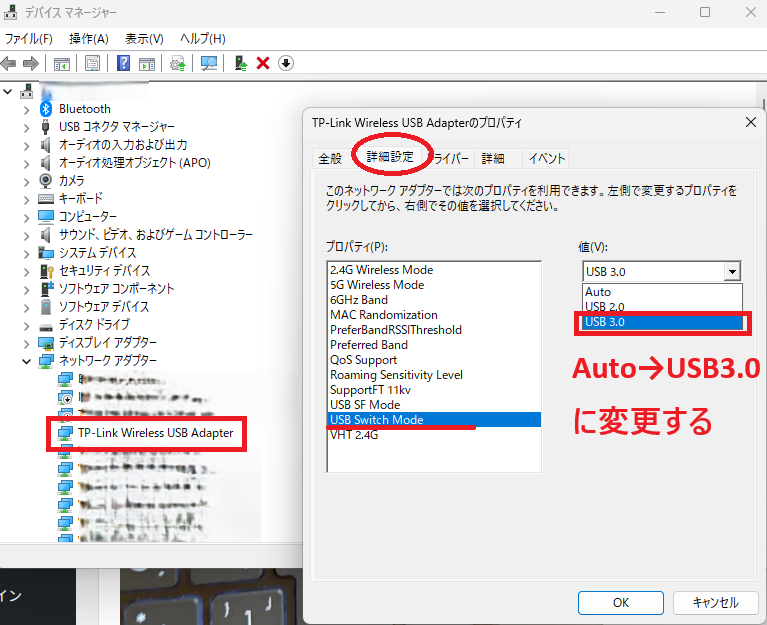Click Scan for hardware changes monitor icon
The height and width of the screenshot is (625, 767).
tap(209, 63)
